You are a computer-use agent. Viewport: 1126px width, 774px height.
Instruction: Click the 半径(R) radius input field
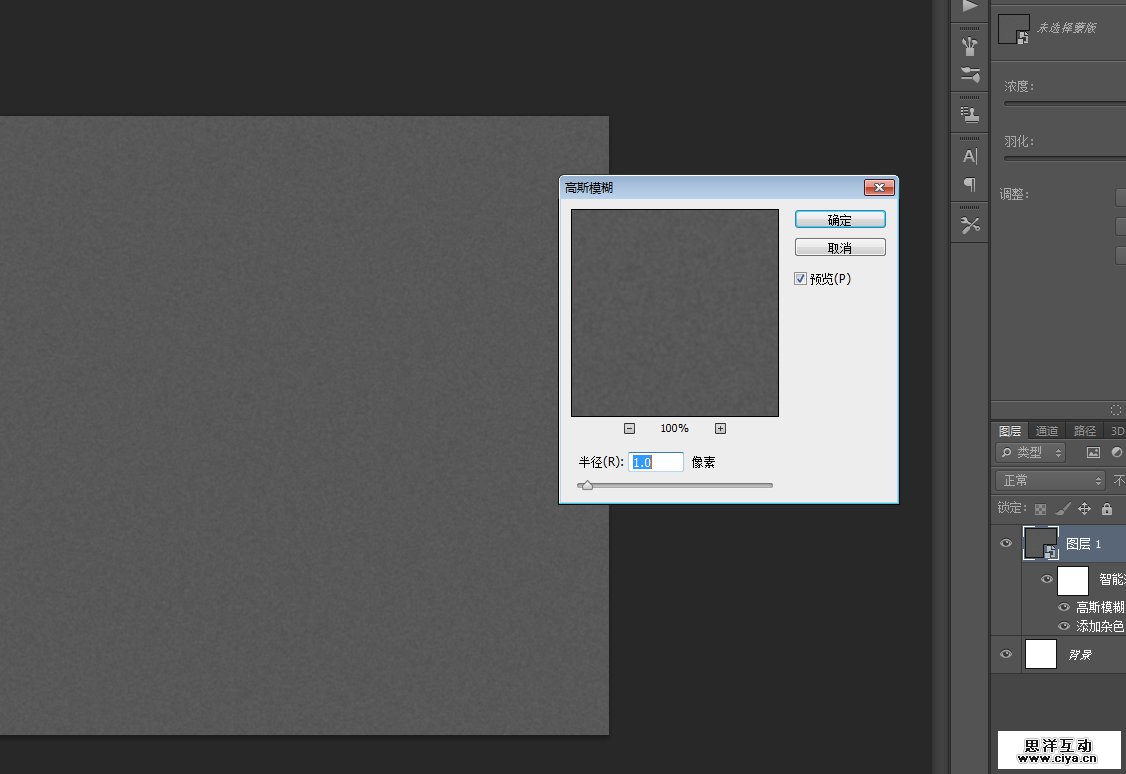coord(656,462)
